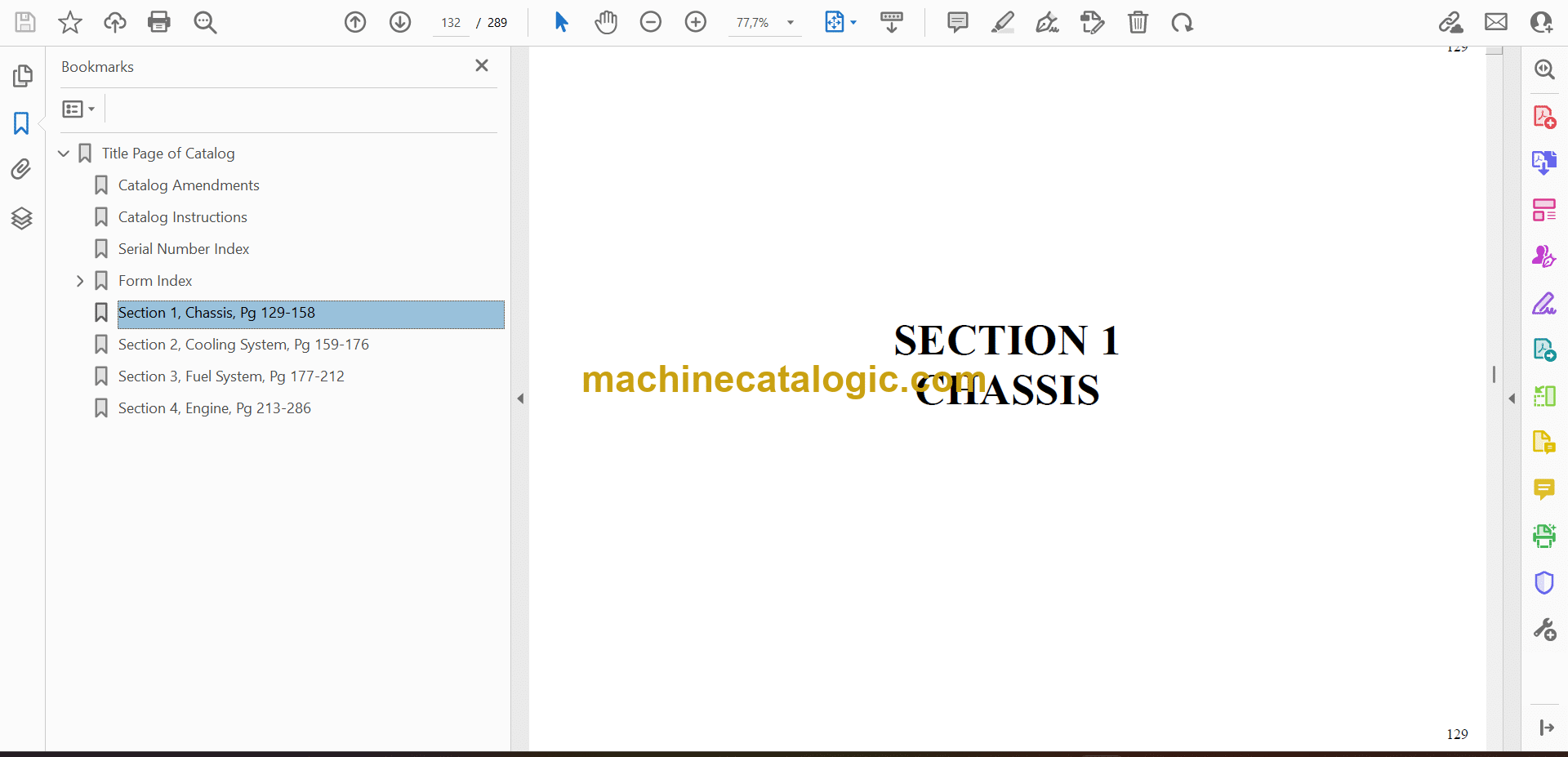The height and width of the screenshot is (757, 1568).
Task: Open the Export PDF tool
Action: click(1544, 163)
